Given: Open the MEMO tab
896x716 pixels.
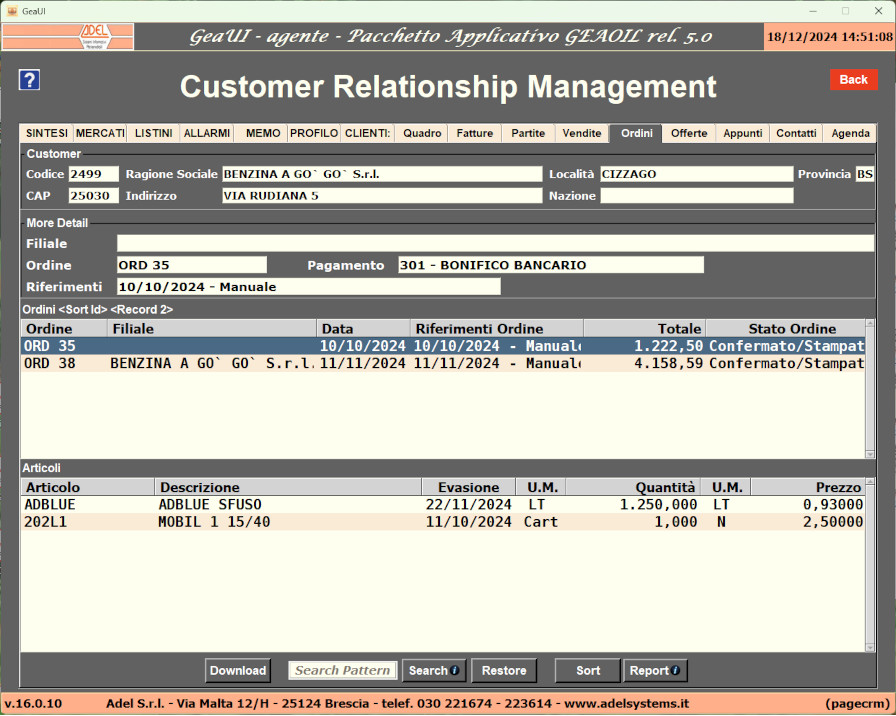Looking at the screenshot, I should tap(263, 133).
